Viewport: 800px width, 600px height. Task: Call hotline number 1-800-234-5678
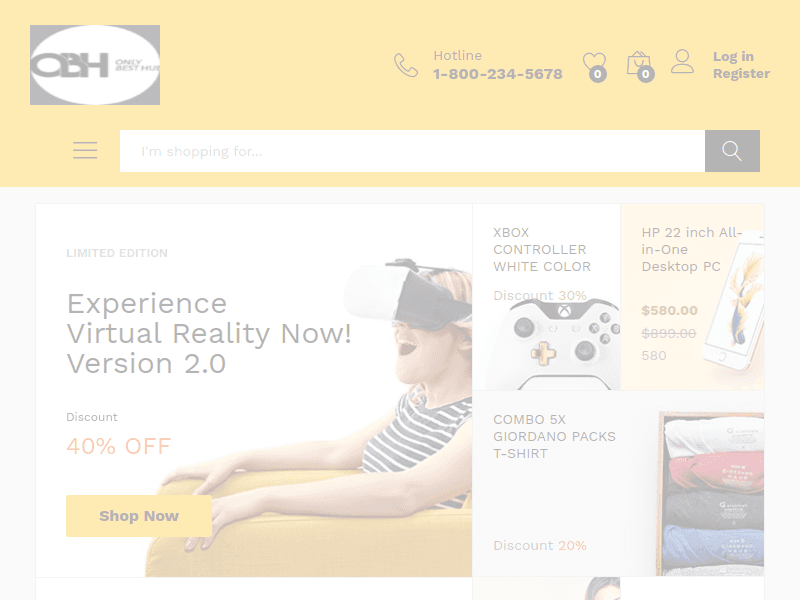tap(497, 74)
